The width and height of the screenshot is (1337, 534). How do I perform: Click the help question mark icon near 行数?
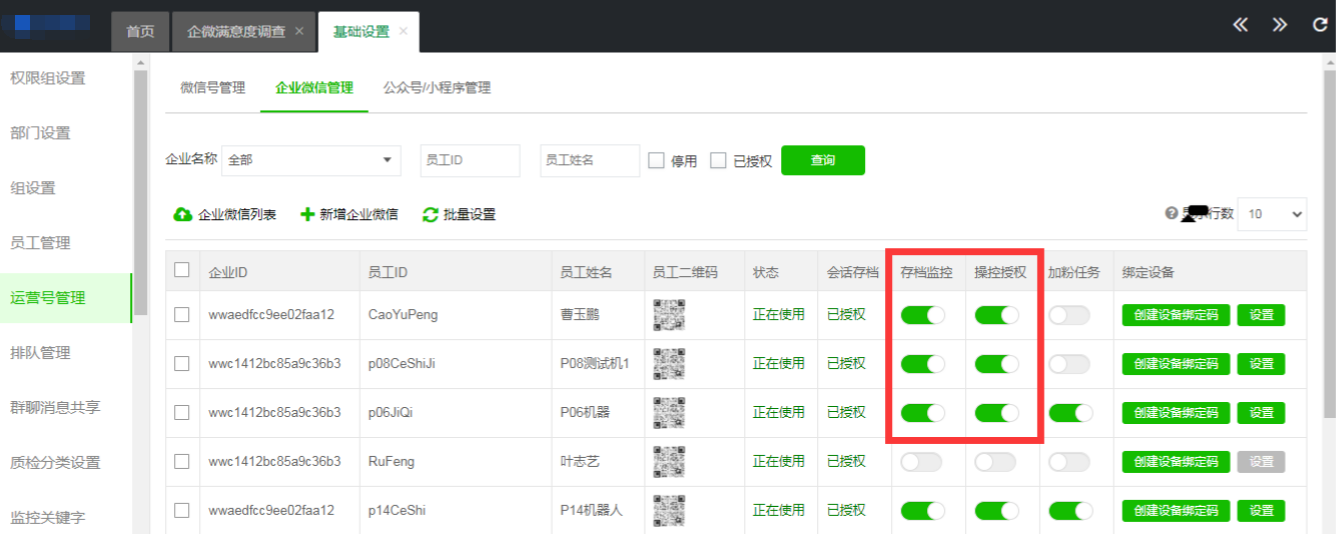1171,214
